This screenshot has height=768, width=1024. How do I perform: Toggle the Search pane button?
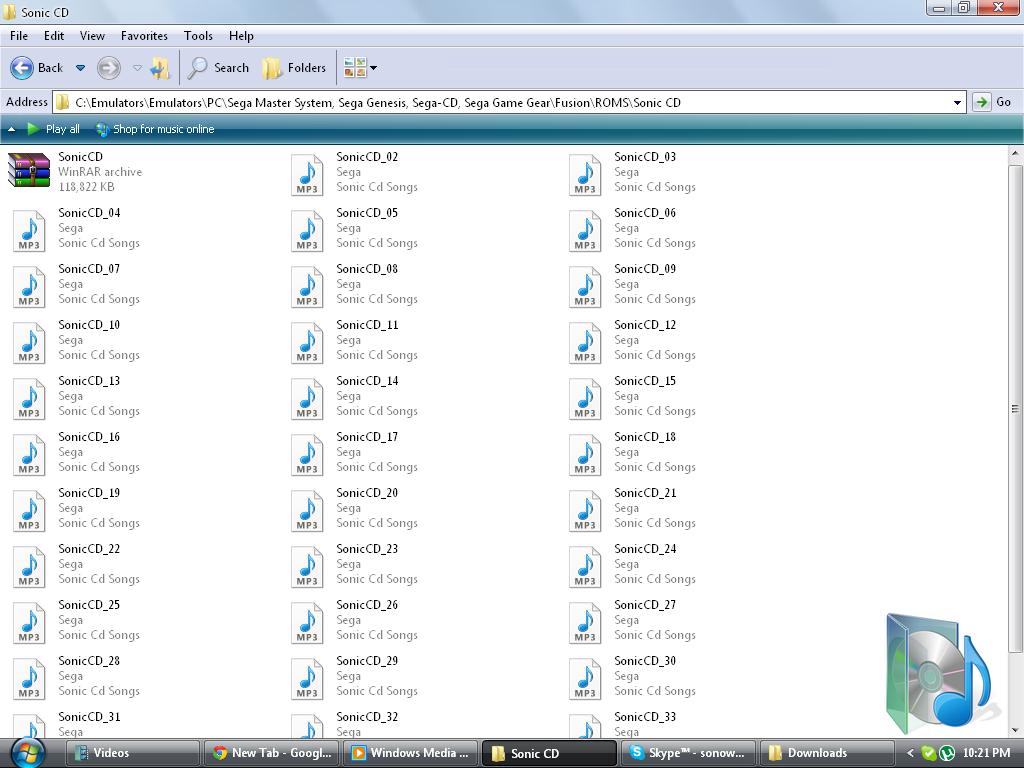click(x=218, y=68)
